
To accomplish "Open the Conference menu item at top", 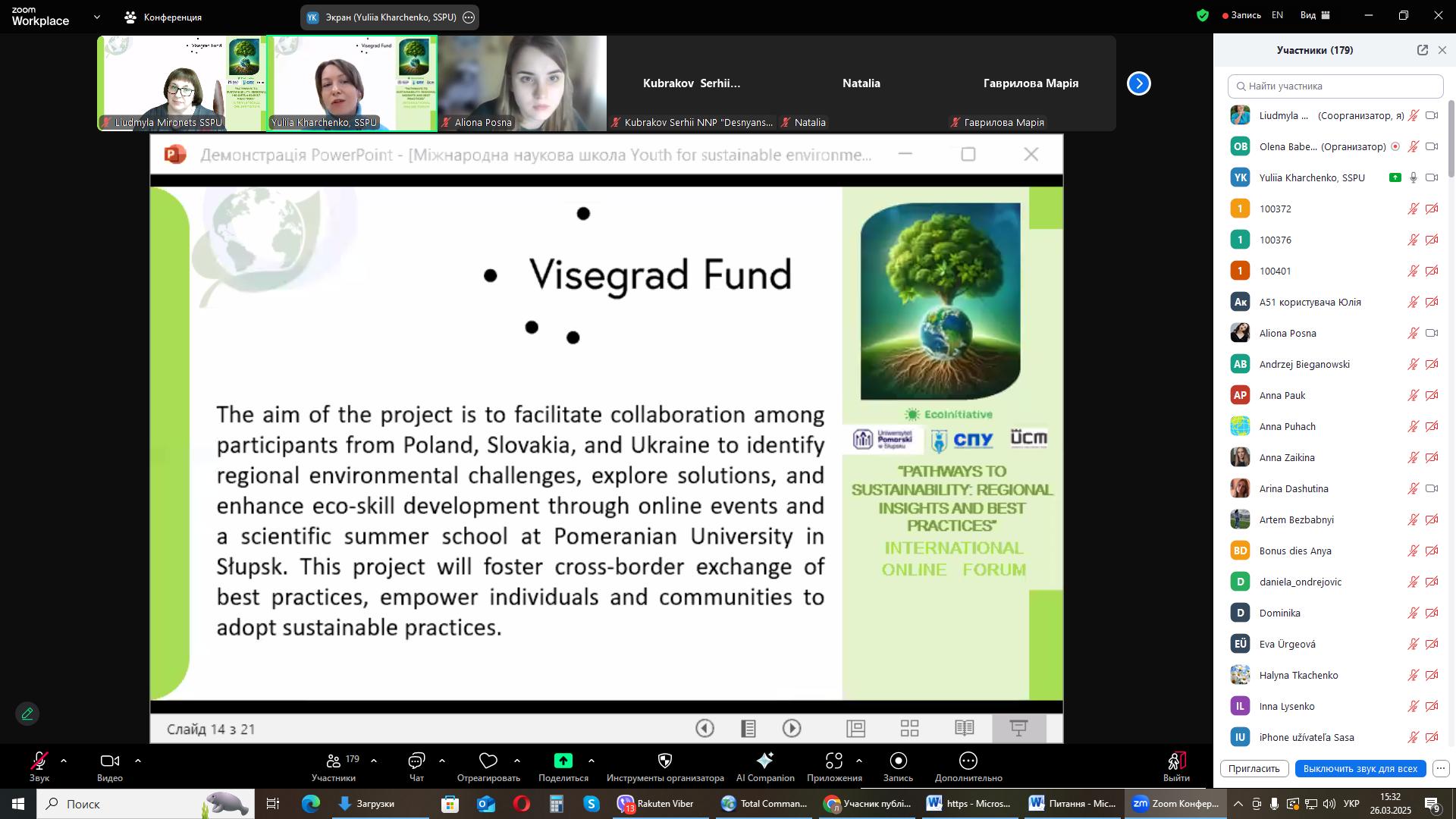I will 164,17.
